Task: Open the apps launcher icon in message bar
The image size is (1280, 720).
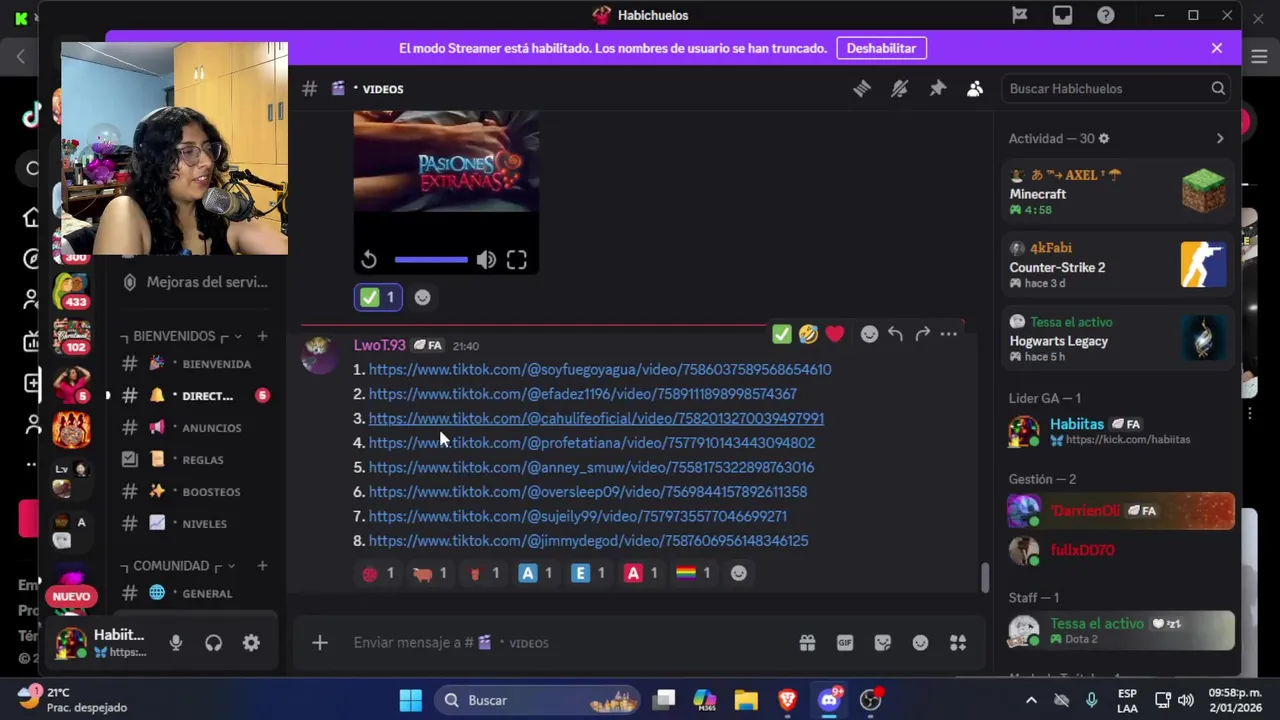Action: point(958,643)
